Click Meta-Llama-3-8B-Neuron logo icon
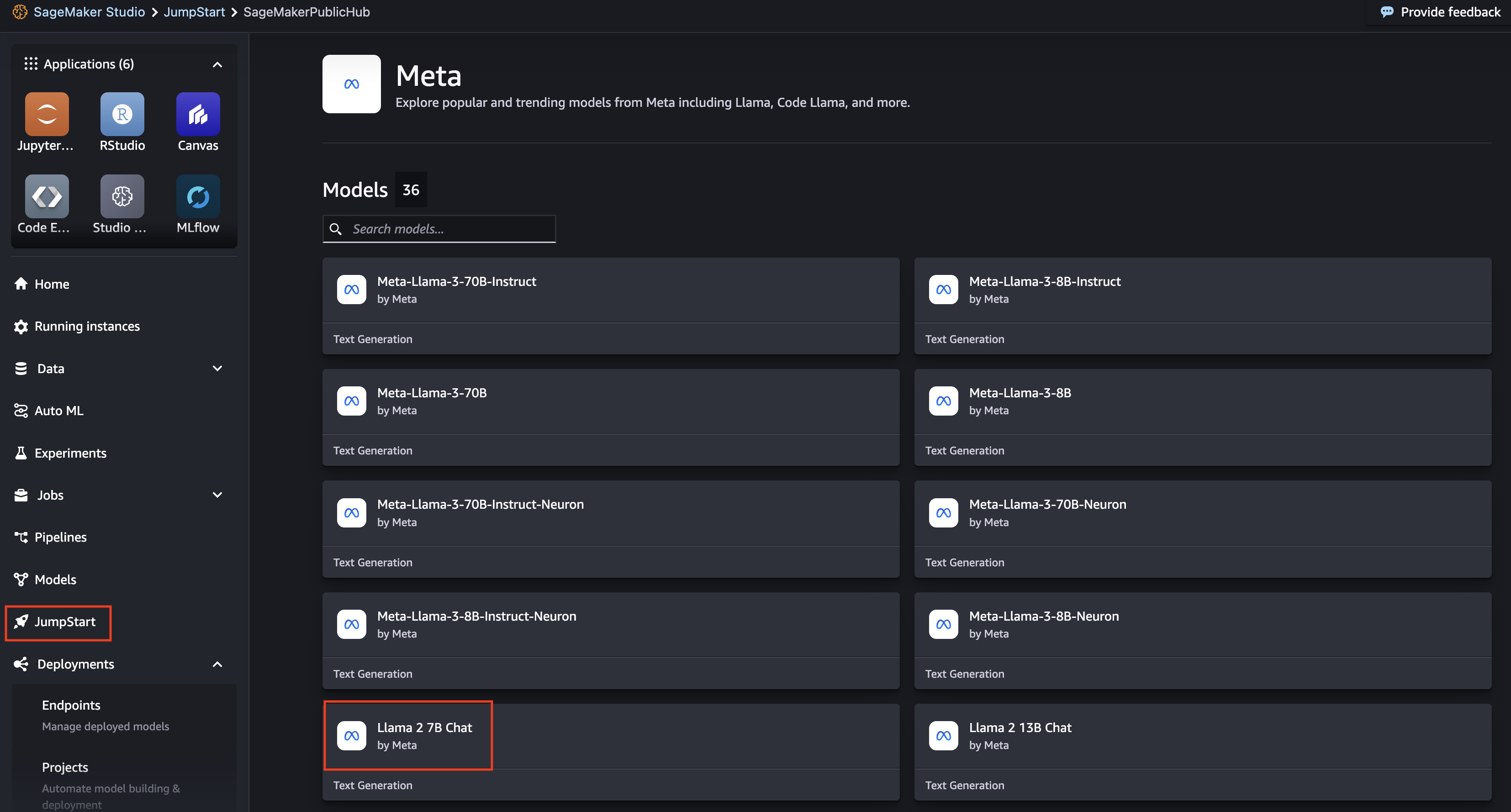 943,624
